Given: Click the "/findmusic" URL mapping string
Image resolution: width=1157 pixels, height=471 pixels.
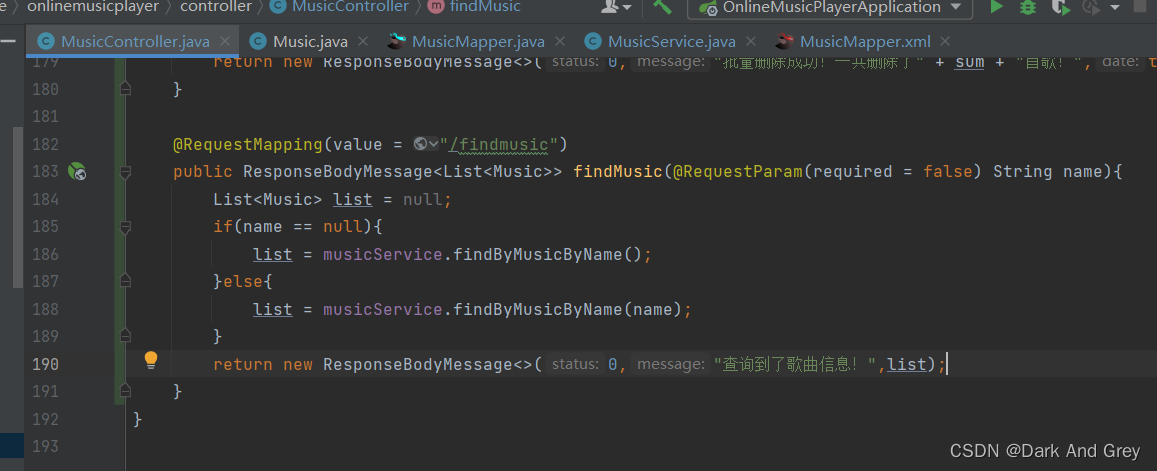Looking at the screenshot, I should coord(499,144).
